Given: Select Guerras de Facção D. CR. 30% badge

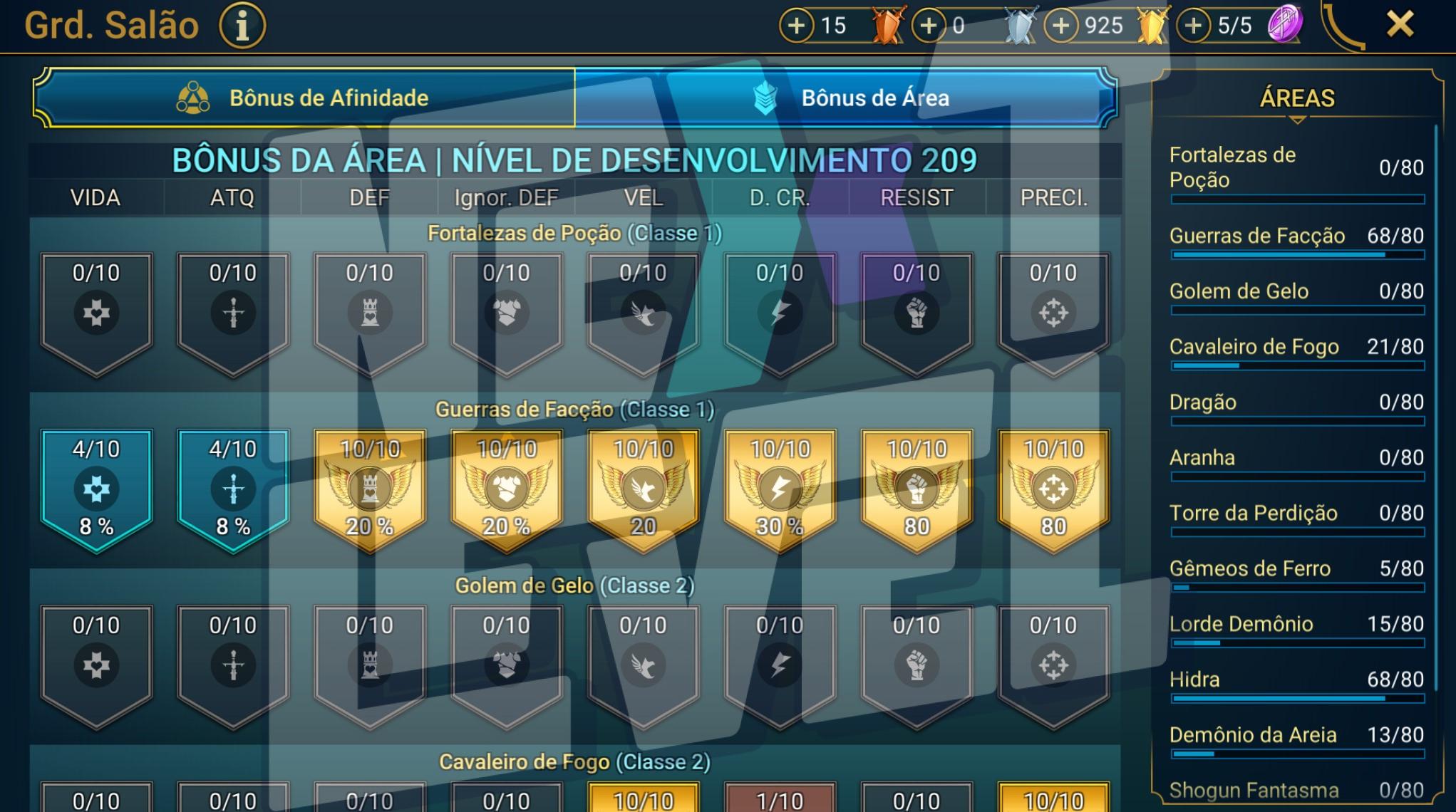Looking at the screenshot, I should pos(780,491).
